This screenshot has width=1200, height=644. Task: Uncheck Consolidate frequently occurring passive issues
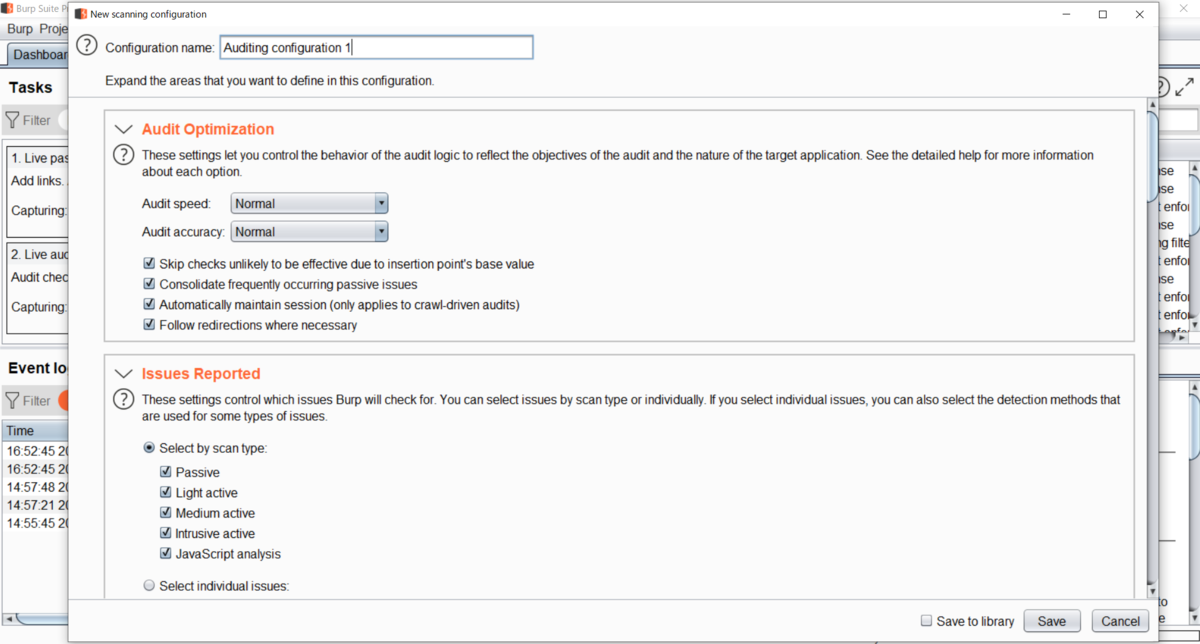pyautogui.click(x=150, y=284)
